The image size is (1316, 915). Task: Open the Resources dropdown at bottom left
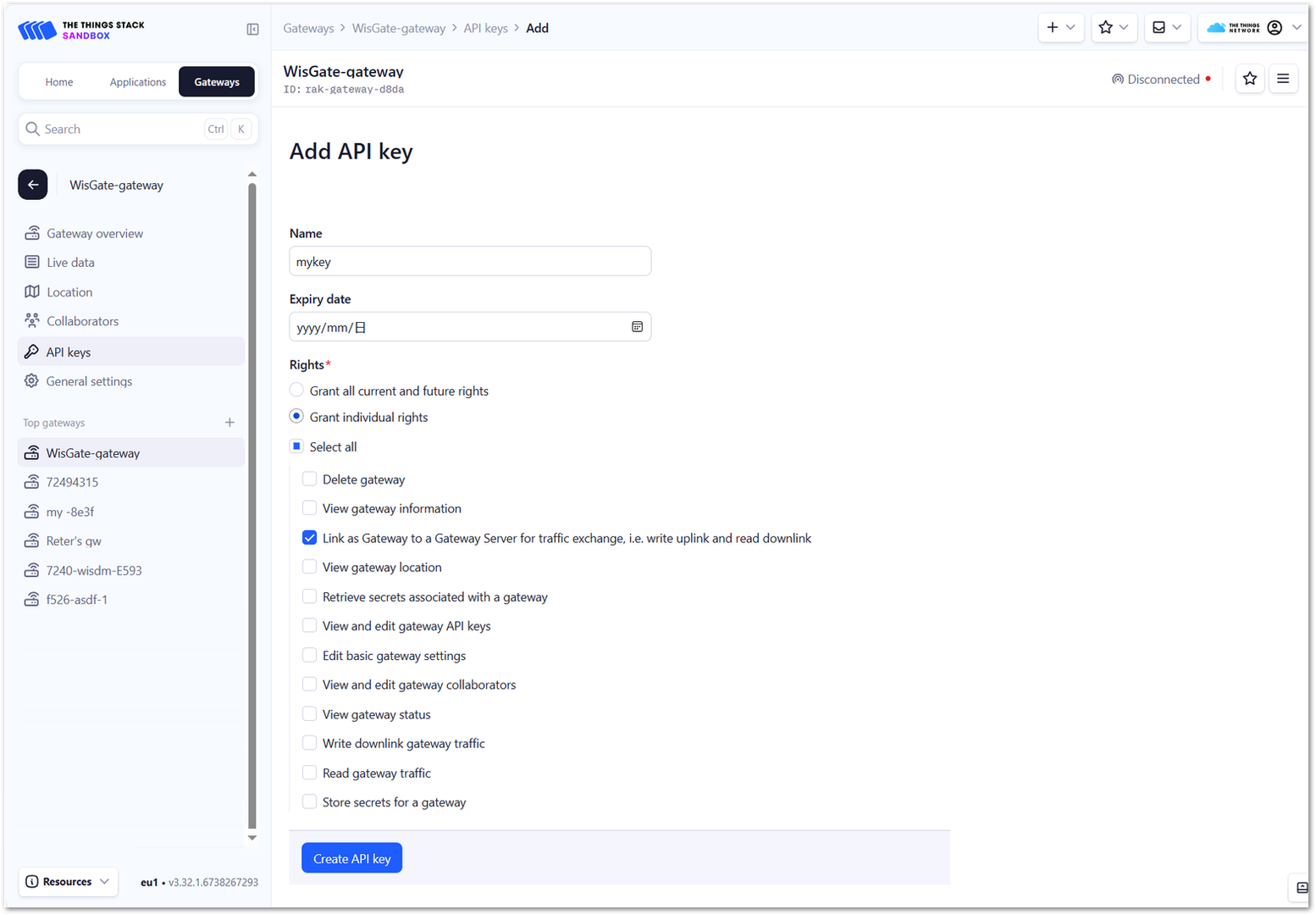tap(68, 882)
